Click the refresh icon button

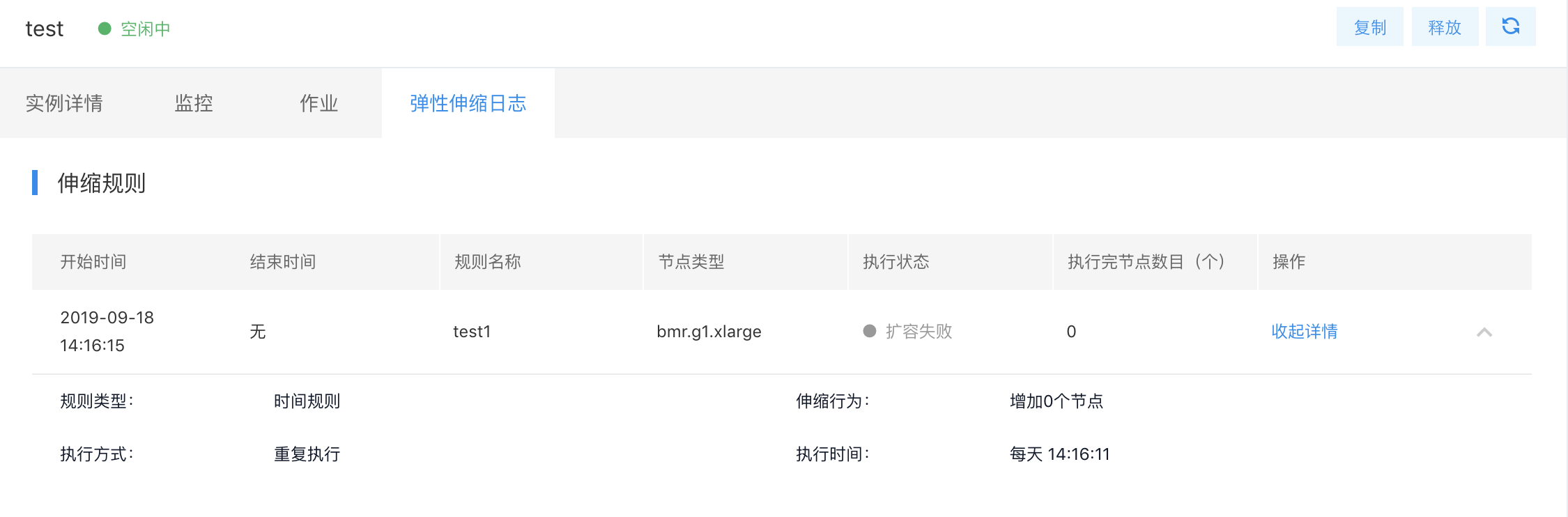pos(1510,27)
